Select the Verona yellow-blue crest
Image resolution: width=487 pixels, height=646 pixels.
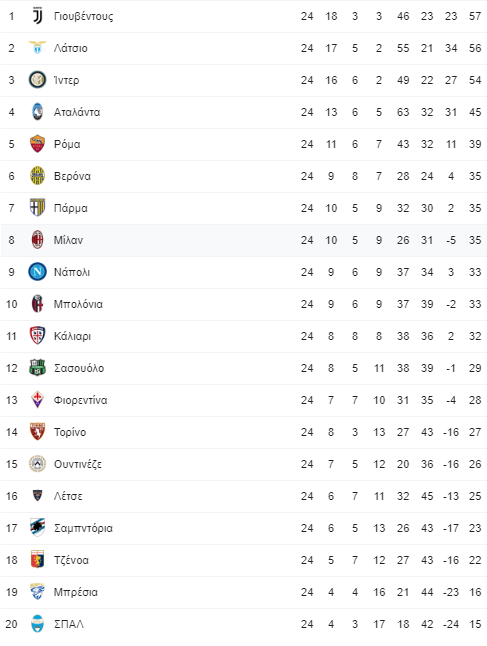coord(37,176)
